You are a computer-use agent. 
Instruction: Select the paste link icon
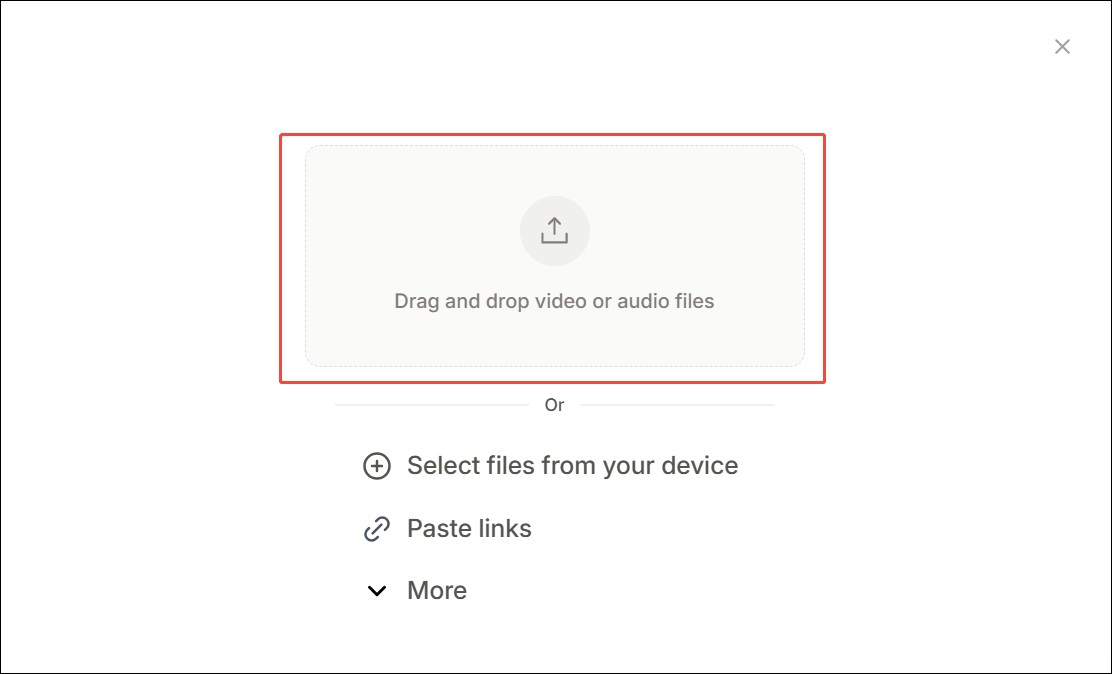(376, 528)
